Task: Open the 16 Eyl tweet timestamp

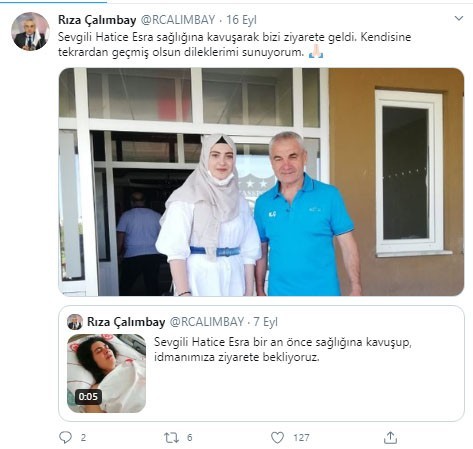Action: (x=241, y=20)
